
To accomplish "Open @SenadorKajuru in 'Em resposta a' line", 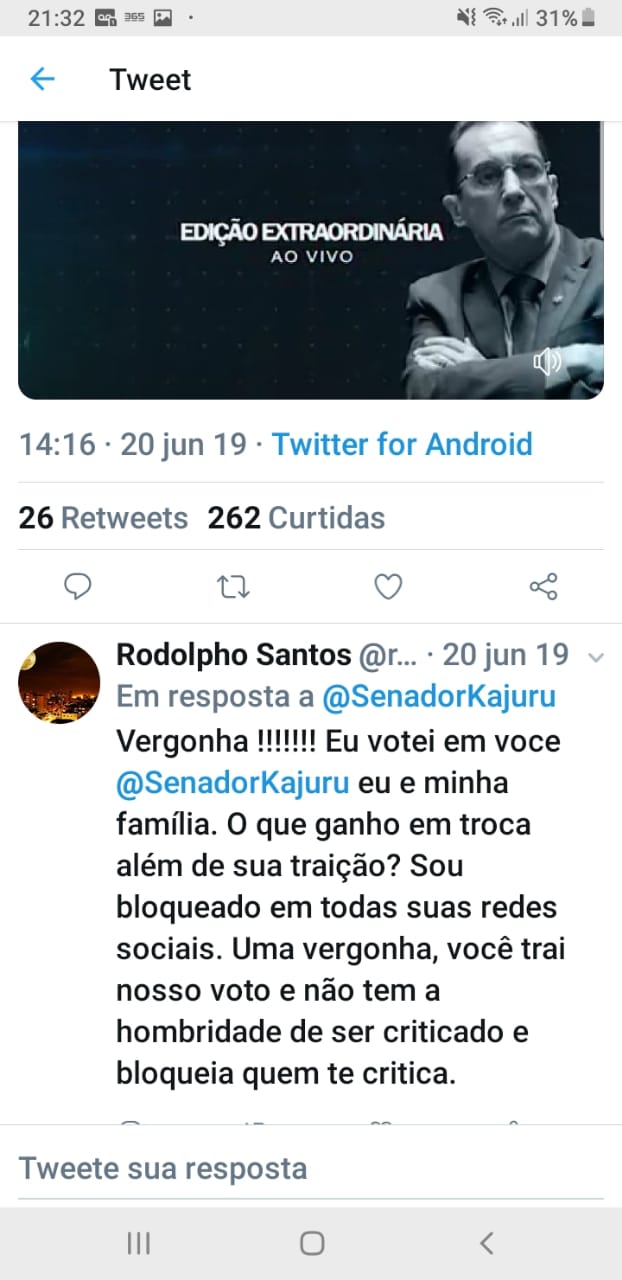I will (x=436, y=698).
